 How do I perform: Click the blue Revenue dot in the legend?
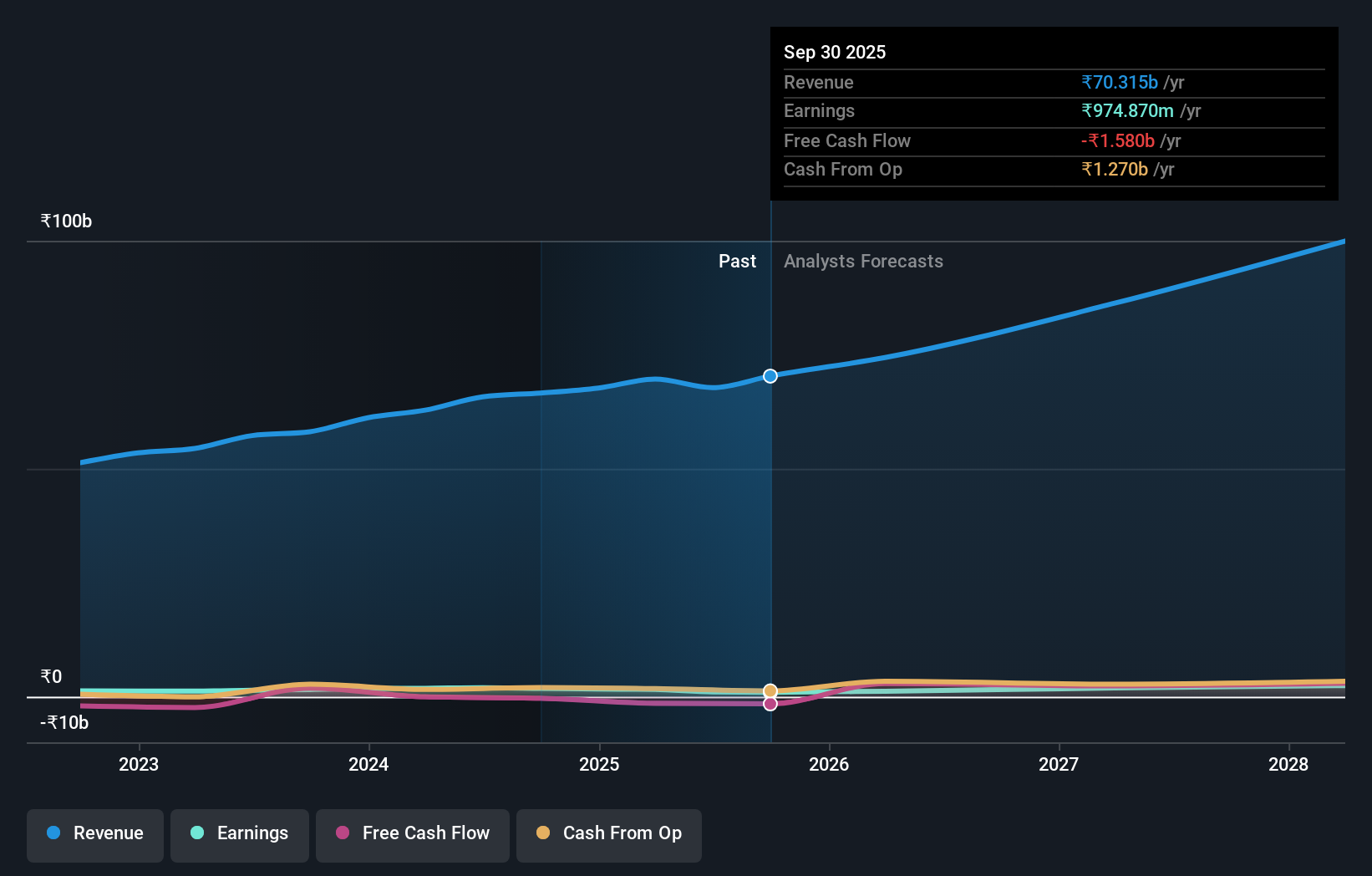(53, 833)
